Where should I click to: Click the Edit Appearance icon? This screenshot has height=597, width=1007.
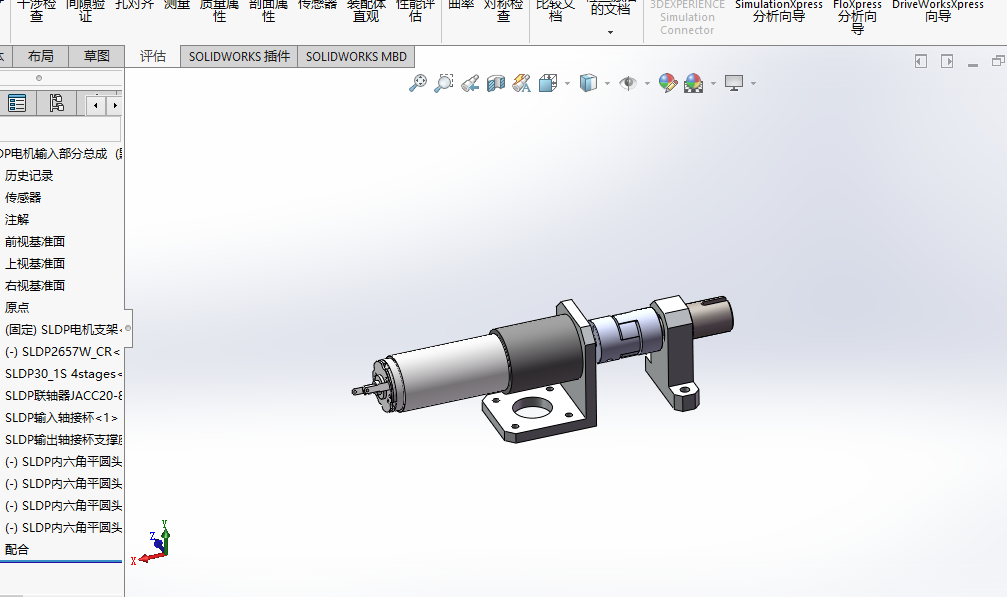[668, 83]
